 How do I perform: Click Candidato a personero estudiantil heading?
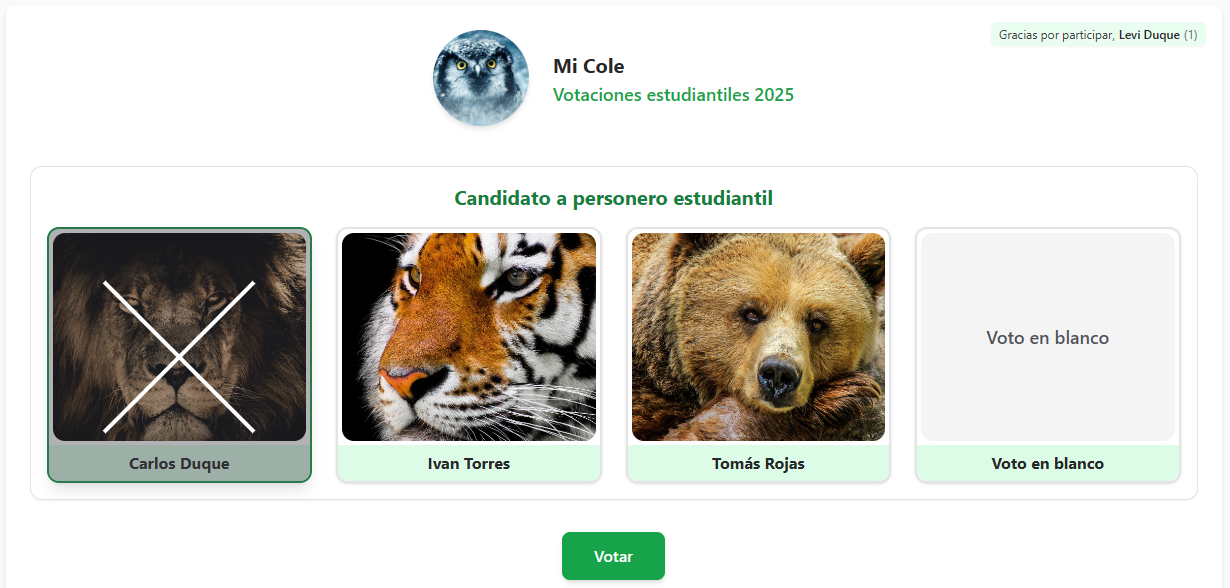click(x=614, y=198)
